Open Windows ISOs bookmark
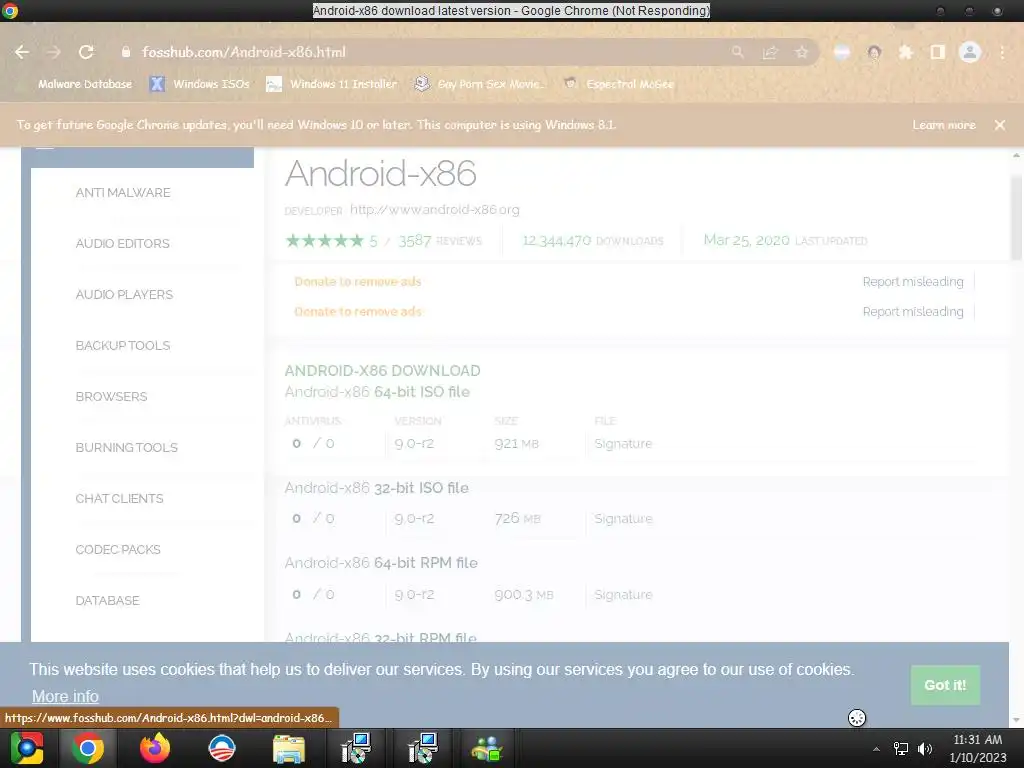This screenshot has width=1024, height=768. click(x=200, y=84)
